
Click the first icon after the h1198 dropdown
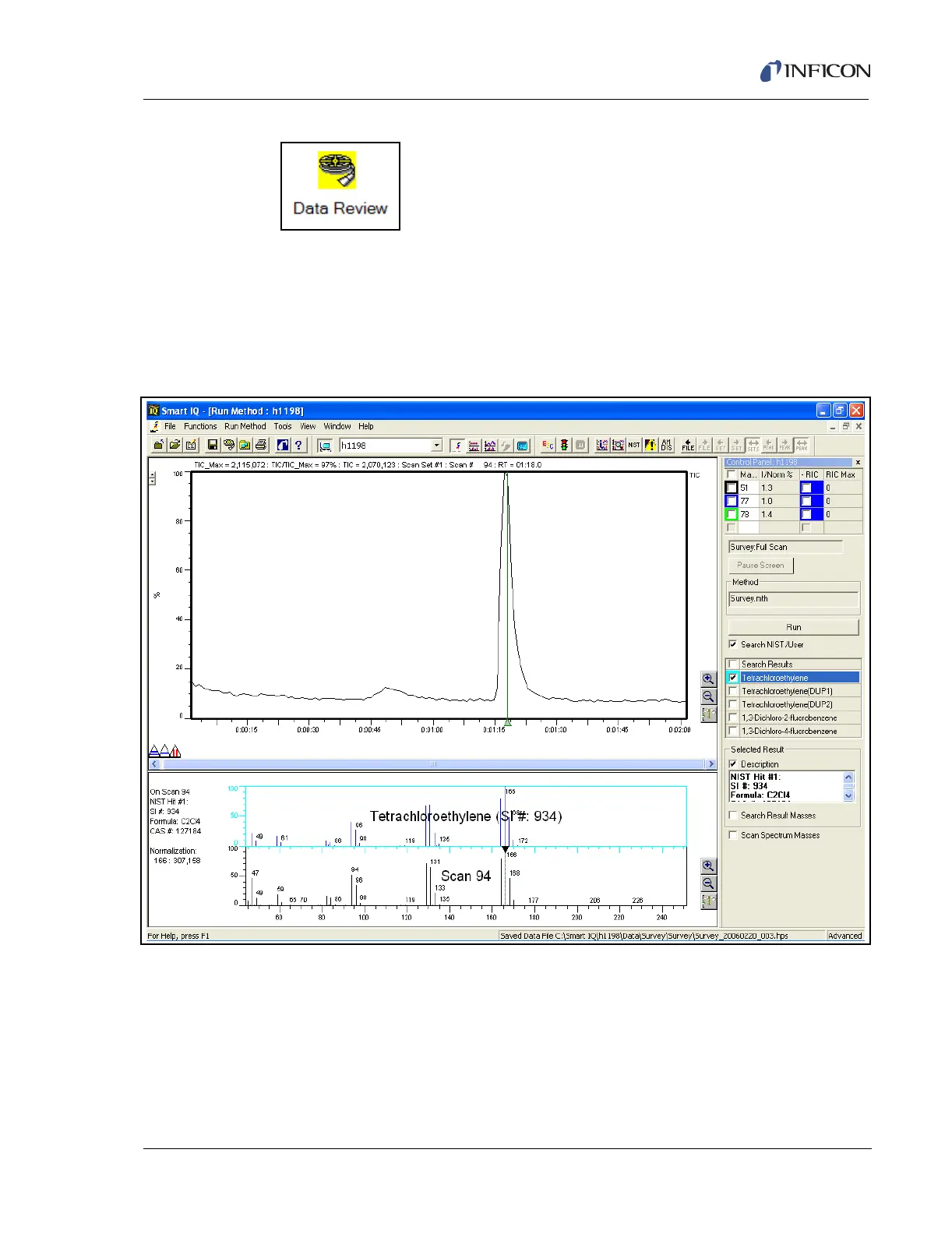tap(458, 446)
